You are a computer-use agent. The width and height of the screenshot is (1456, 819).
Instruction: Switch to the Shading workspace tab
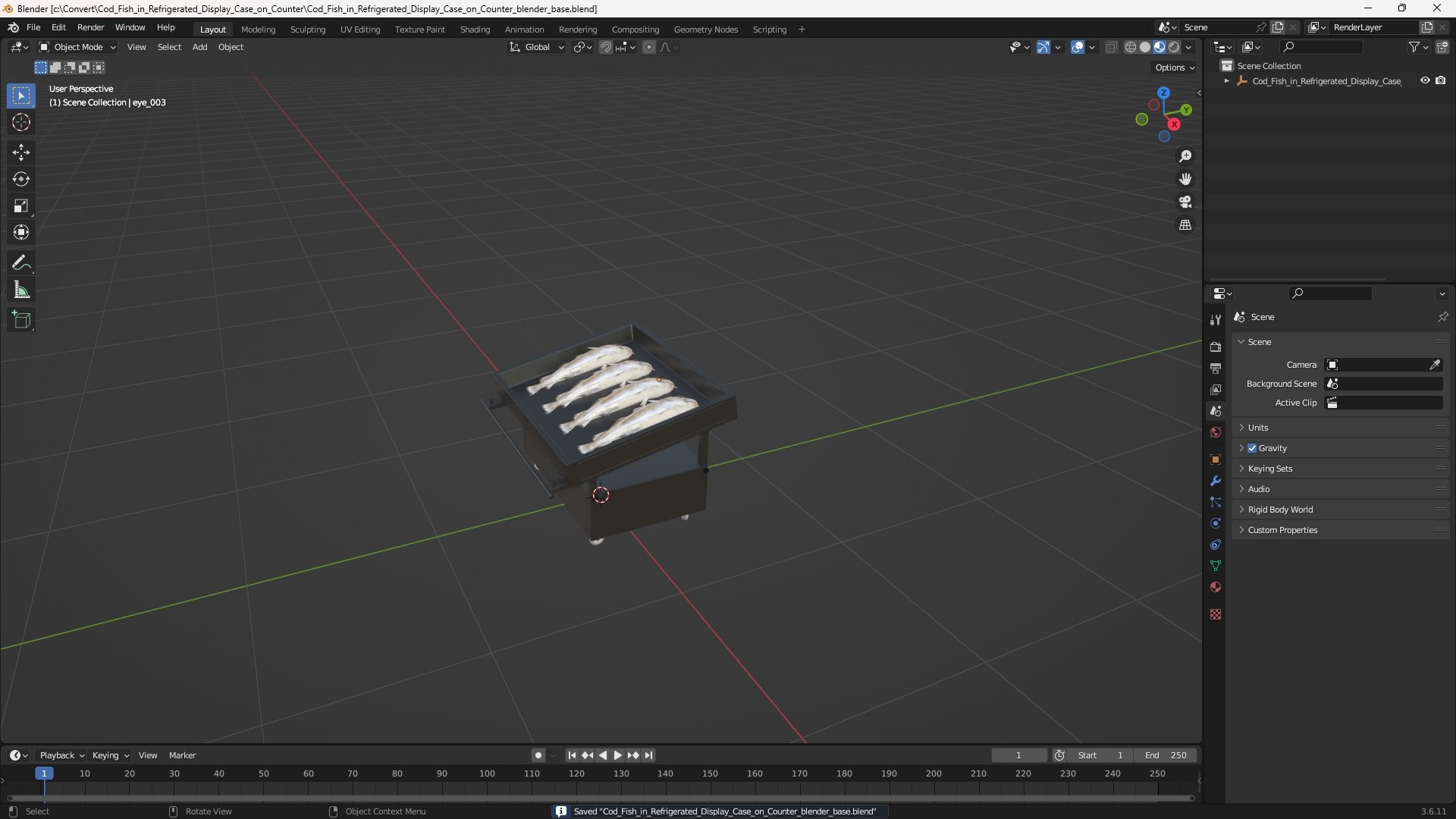[475, 29]
